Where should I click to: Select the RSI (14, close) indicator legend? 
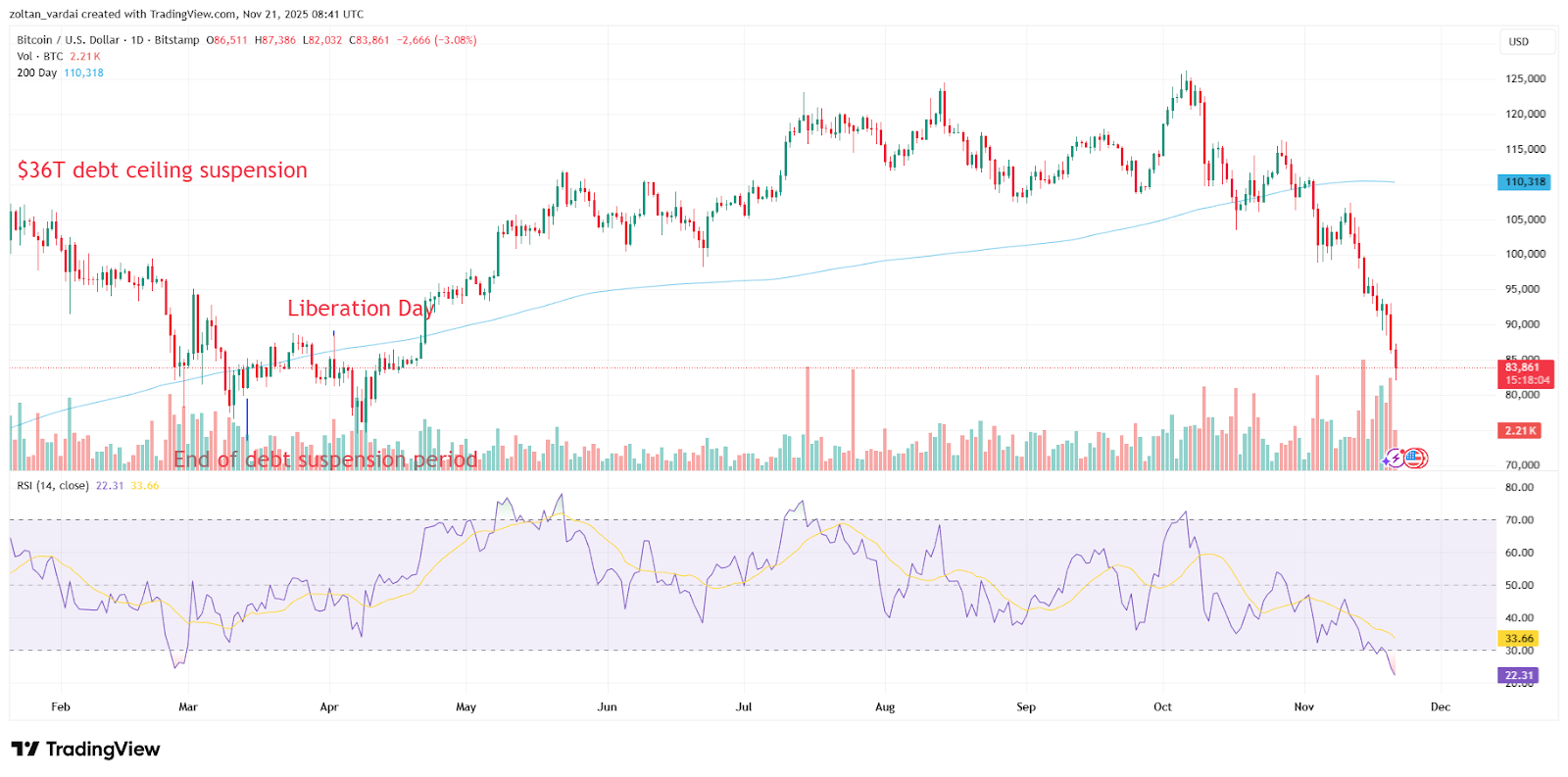[x=53, y=486]
